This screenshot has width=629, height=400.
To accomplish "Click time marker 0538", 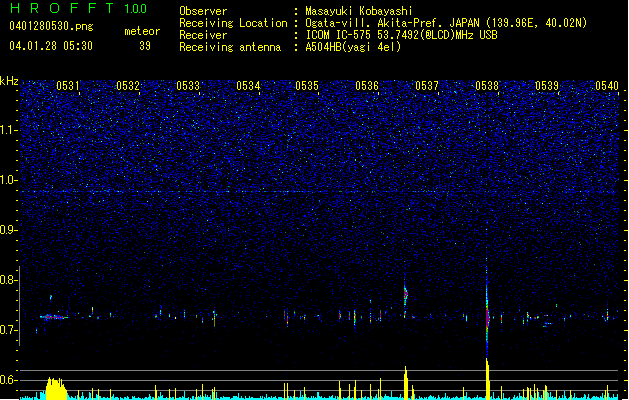I will (487, 86).
